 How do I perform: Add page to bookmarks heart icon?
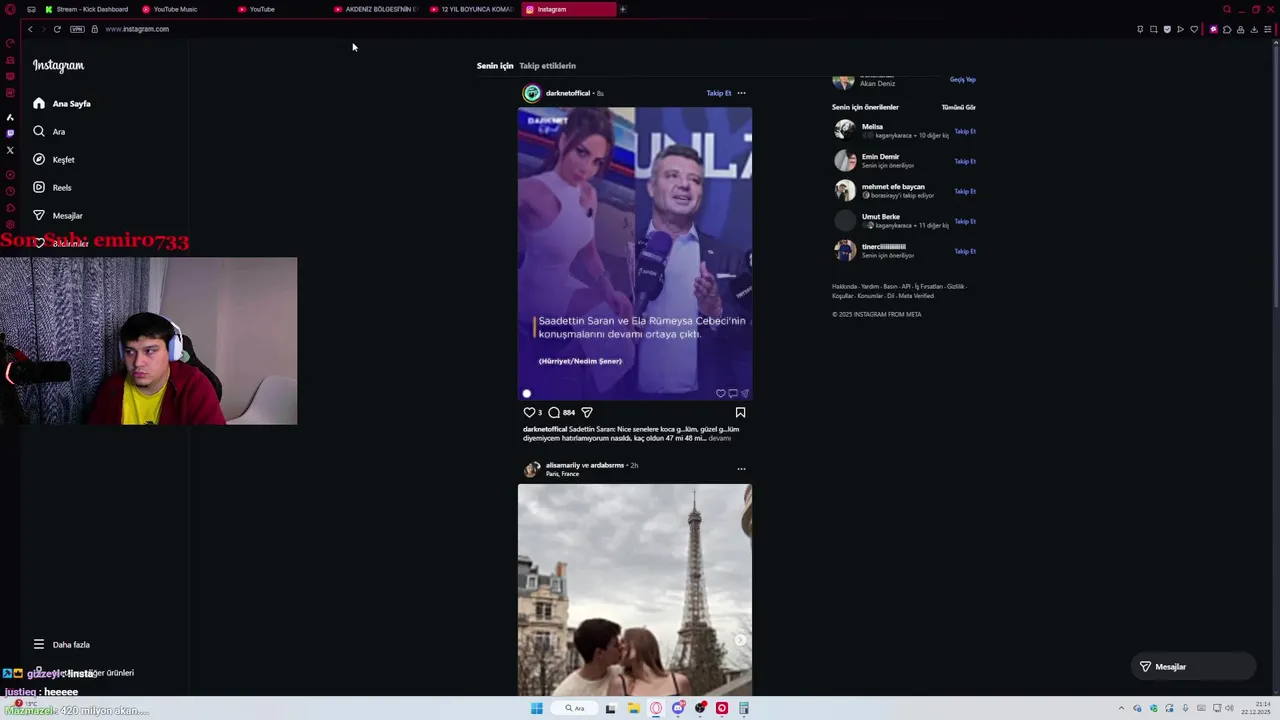click(x=1193, y=29)
